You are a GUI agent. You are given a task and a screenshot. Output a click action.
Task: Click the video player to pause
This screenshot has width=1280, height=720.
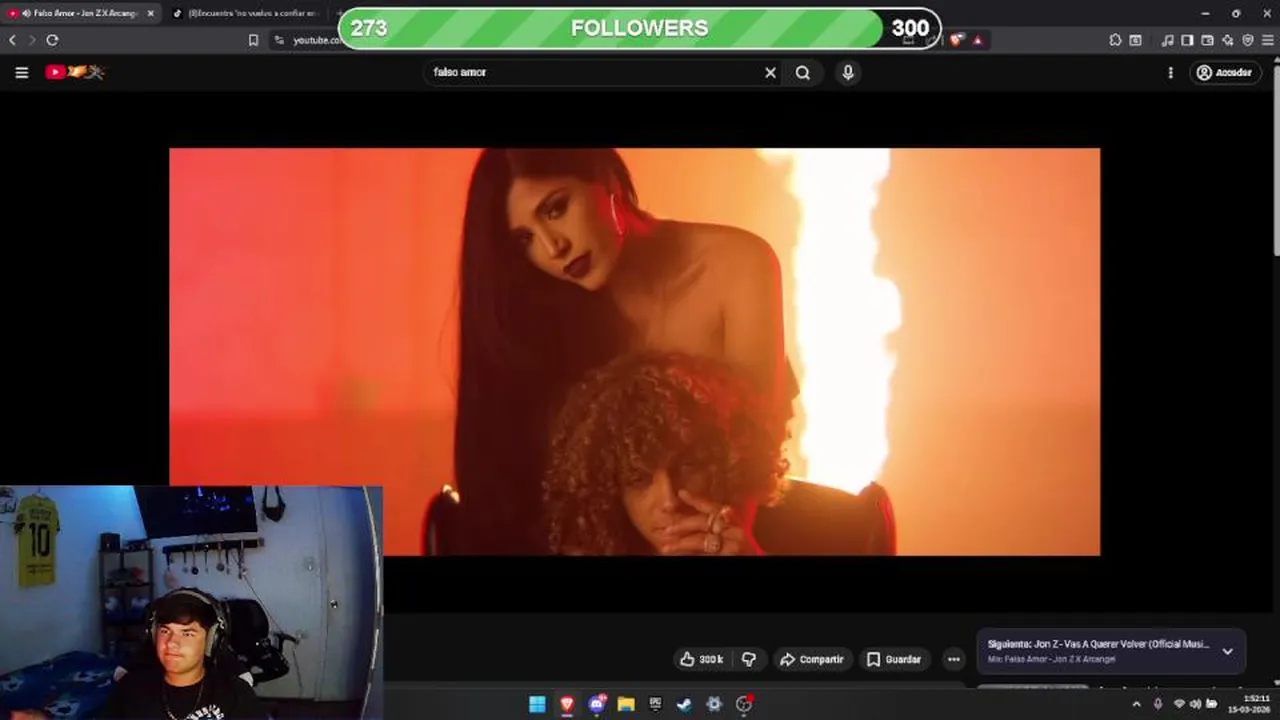pos(634,352)
